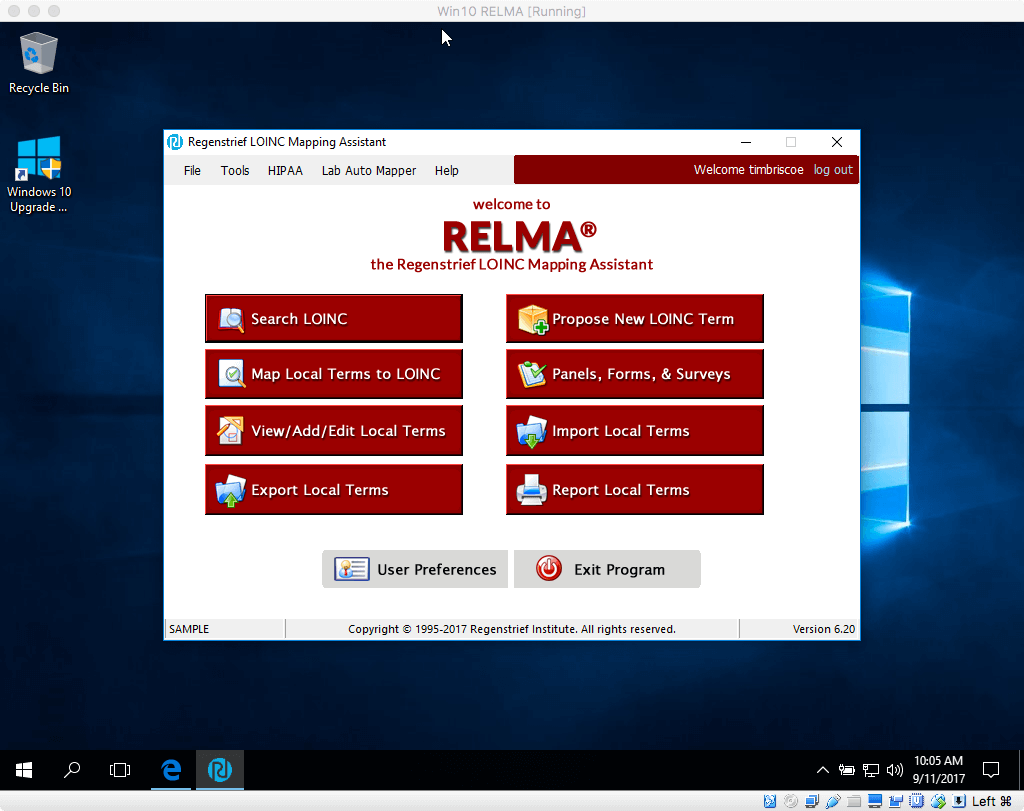Click the Version 6.20 status text

pos(824,629)
